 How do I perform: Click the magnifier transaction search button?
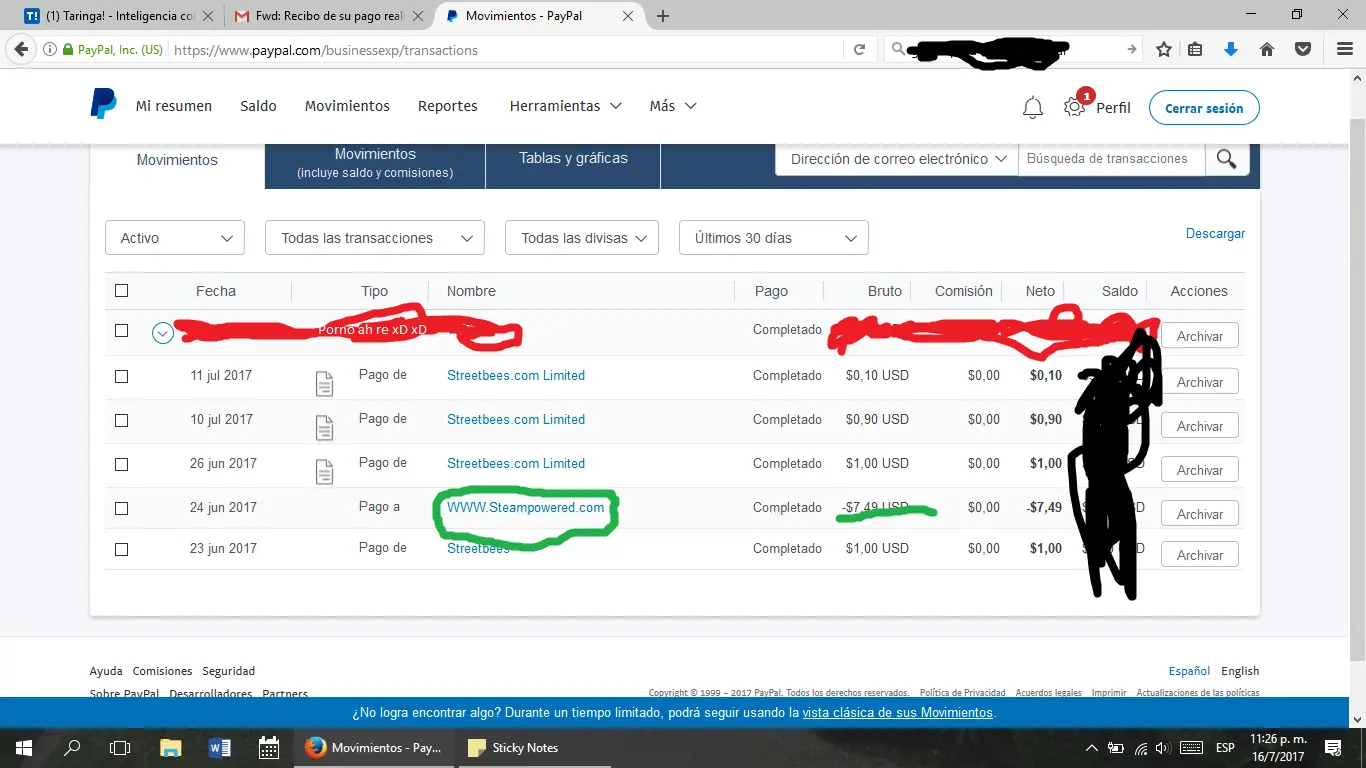pyautogui.click(x=1226, y=159)
